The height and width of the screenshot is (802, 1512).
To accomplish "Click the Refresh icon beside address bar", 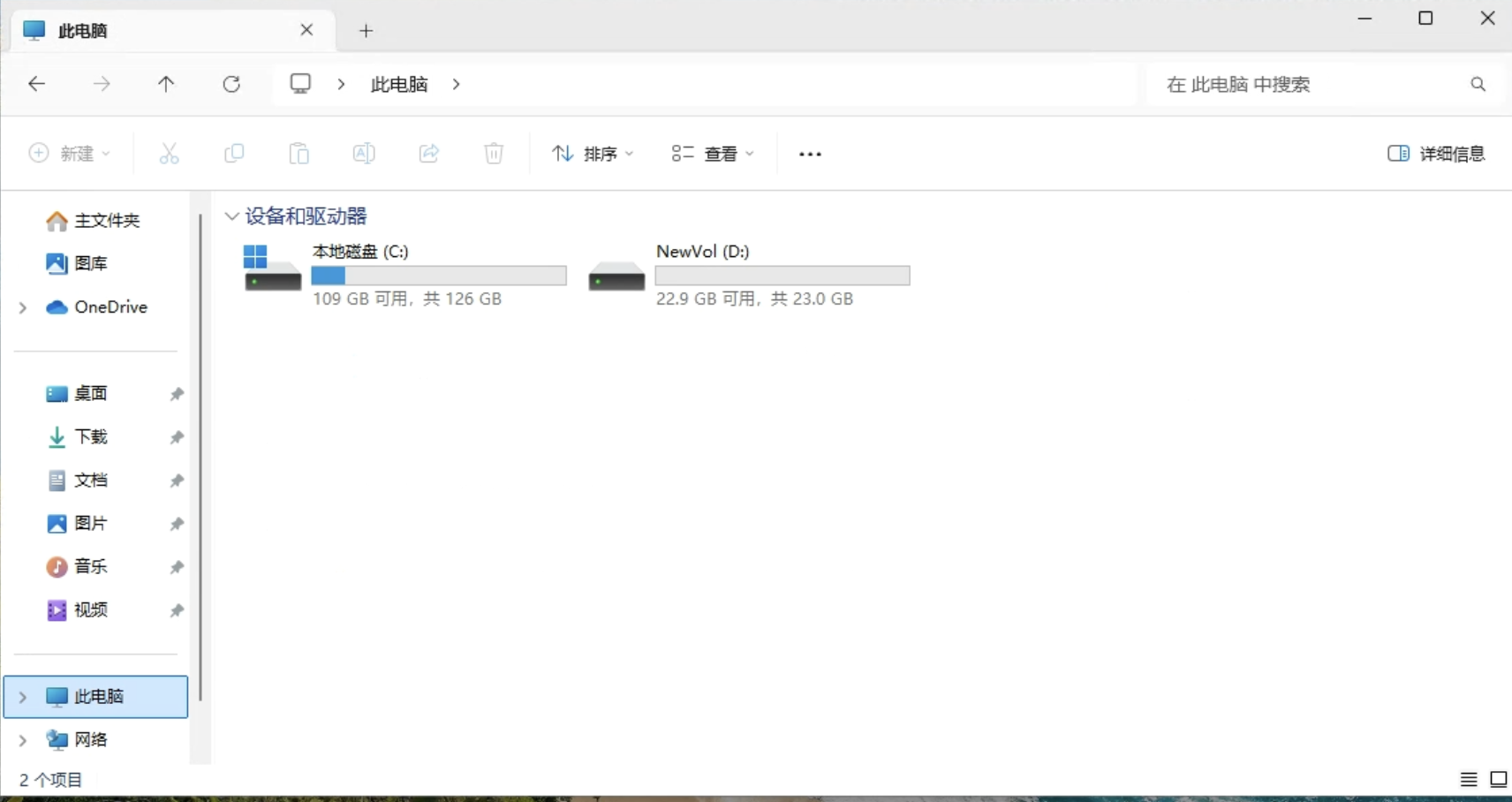I will point(231,84).
